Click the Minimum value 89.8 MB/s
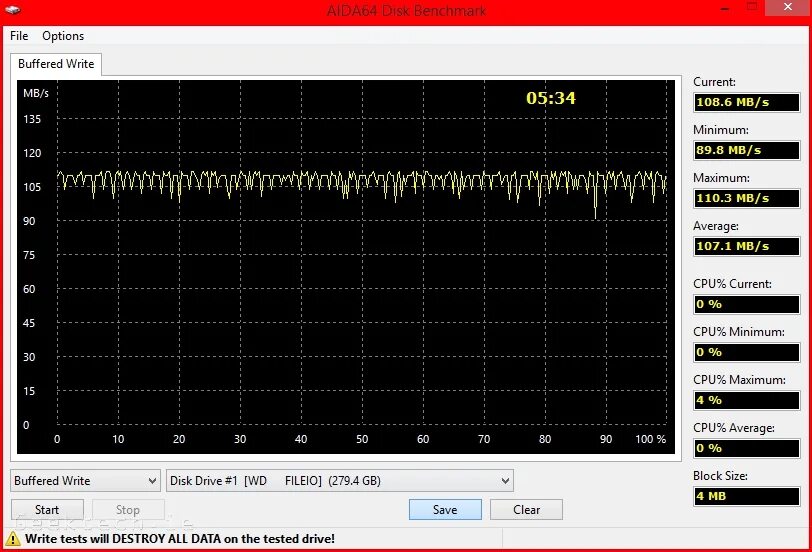Image resolution: width=812 pixels, height=552 pixels. [x=746, y=150]
